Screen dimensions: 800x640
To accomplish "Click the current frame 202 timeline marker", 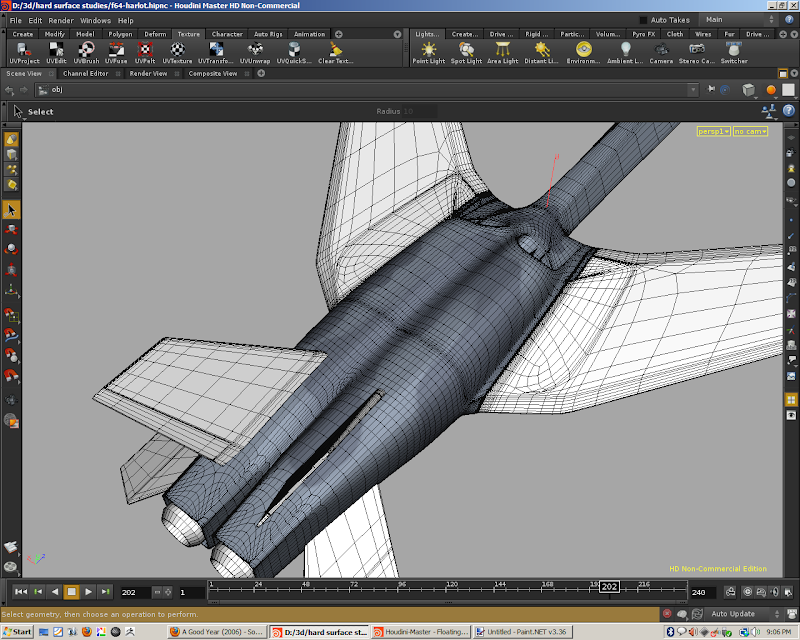I will (x=609, y=587).
